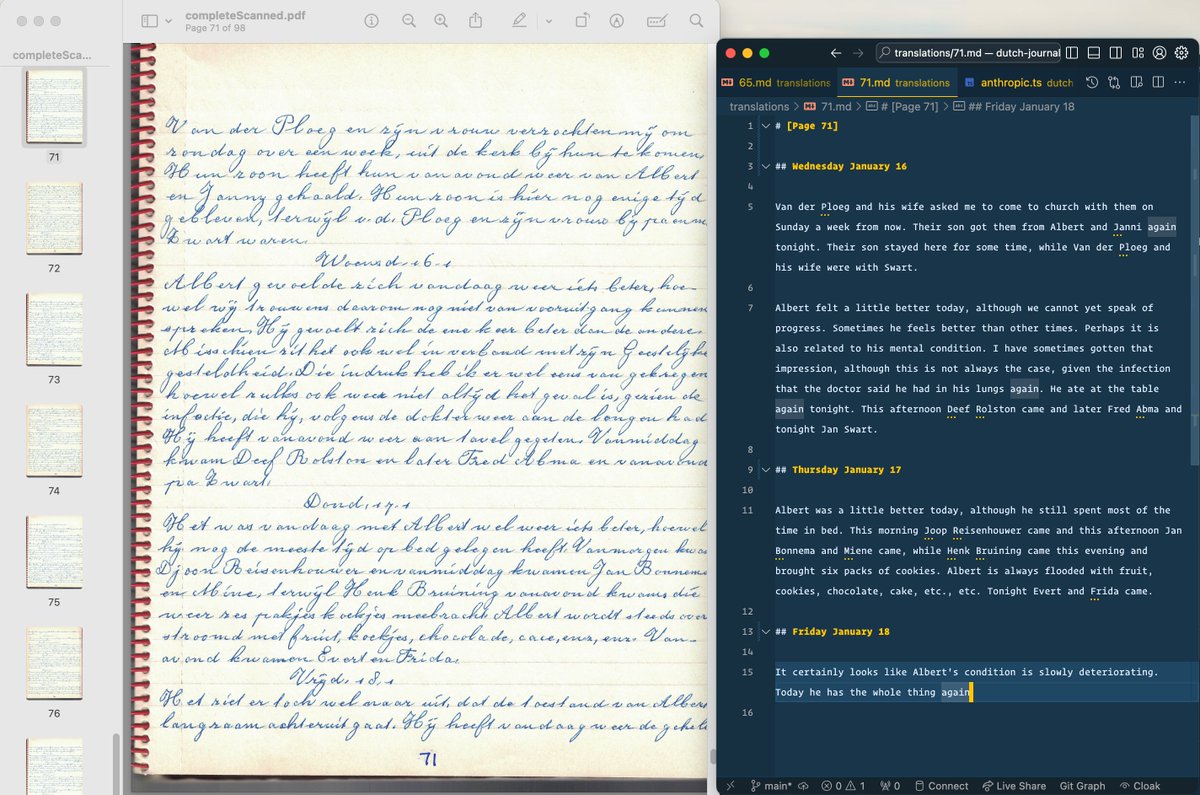Switch to the 65.md editor tab
Screen dimensions: 1200x795
776,83
